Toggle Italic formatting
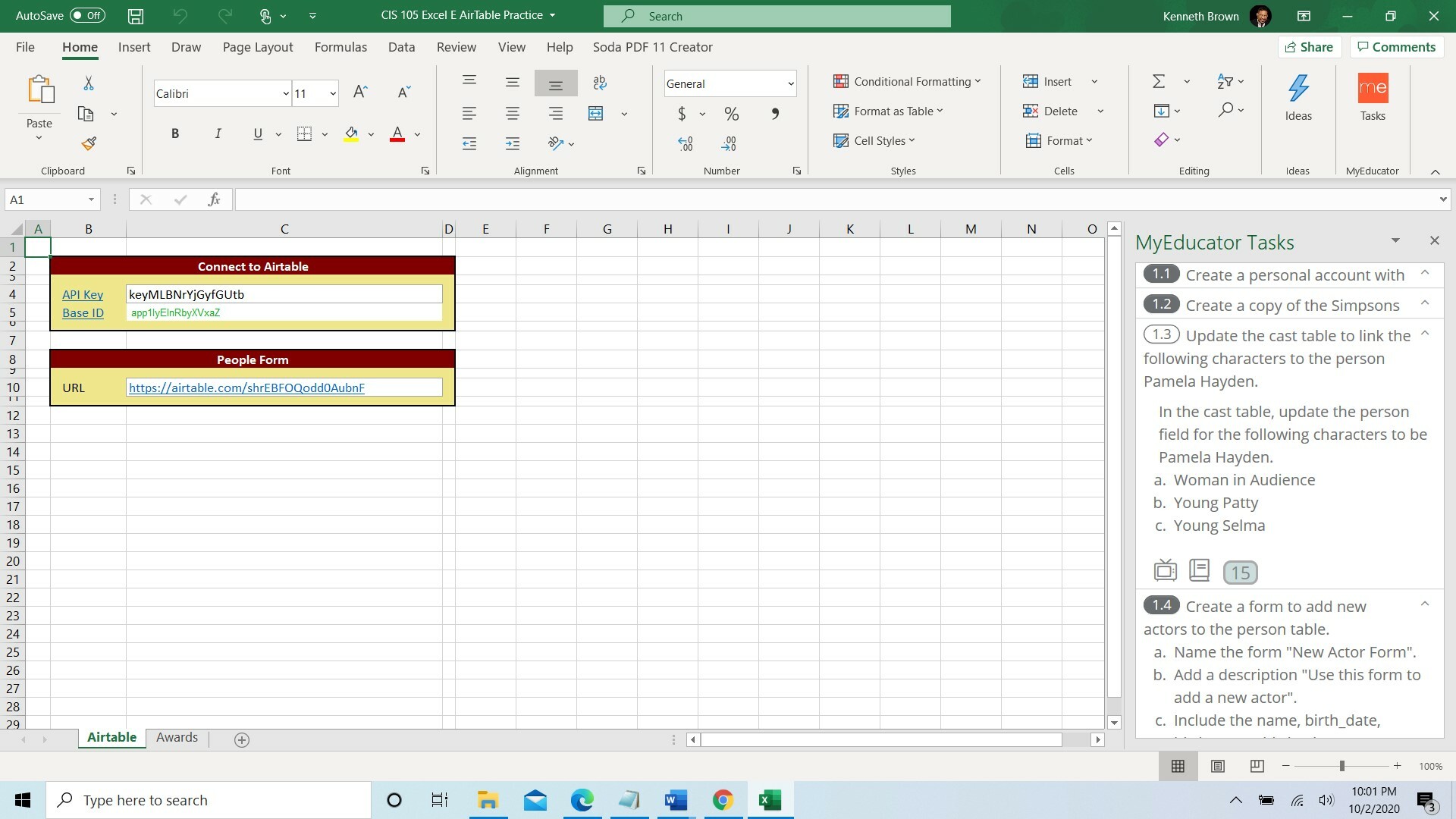 (x=218, y=134)
